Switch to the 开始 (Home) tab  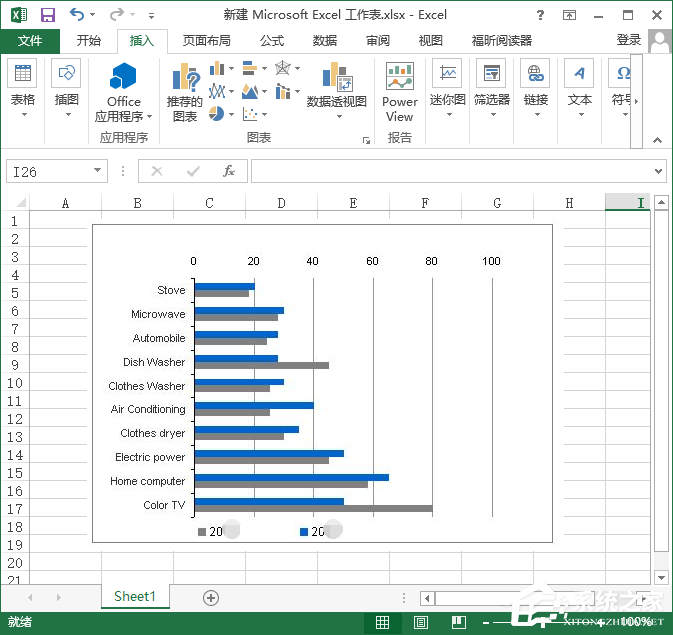(x=89, y=41)
